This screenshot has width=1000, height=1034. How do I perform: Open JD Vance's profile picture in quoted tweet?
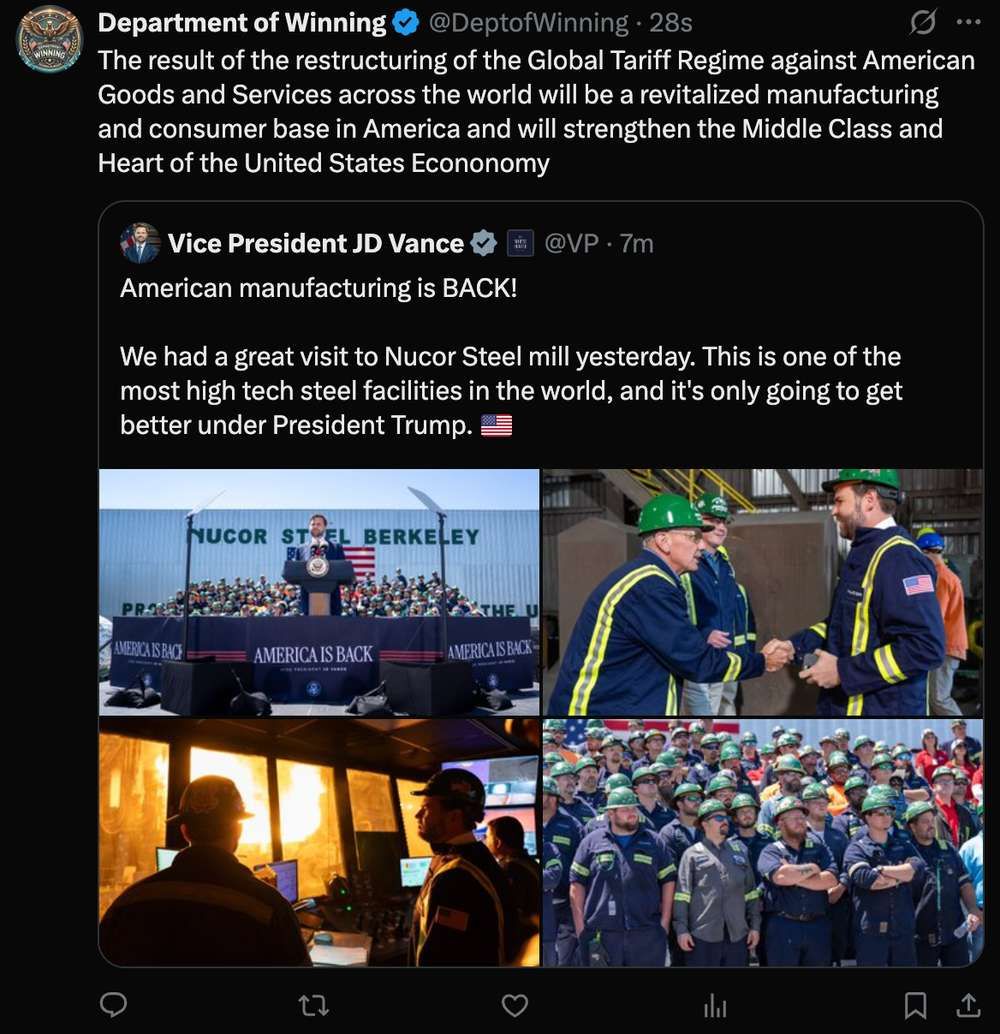coord(140,243)
